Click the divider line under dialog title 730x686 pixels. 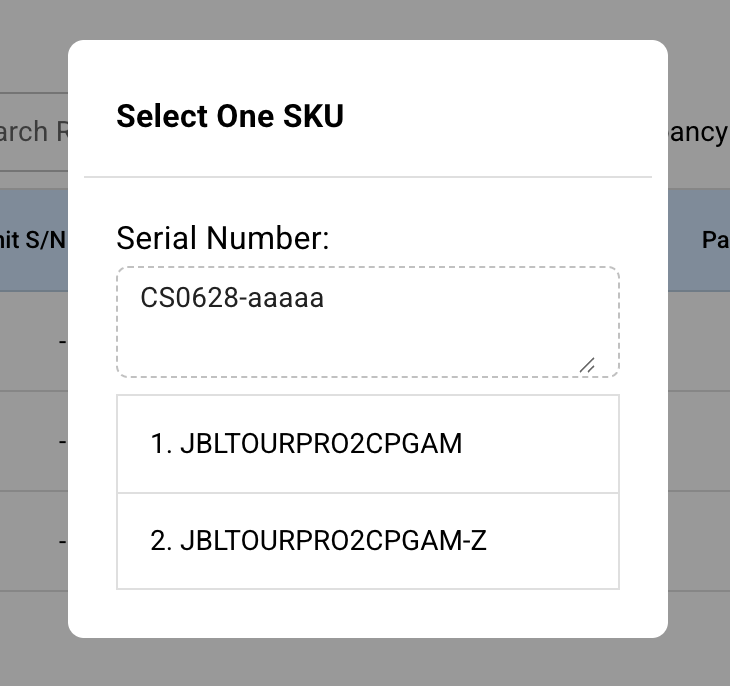pyautogui.click(x=368, y=177)
